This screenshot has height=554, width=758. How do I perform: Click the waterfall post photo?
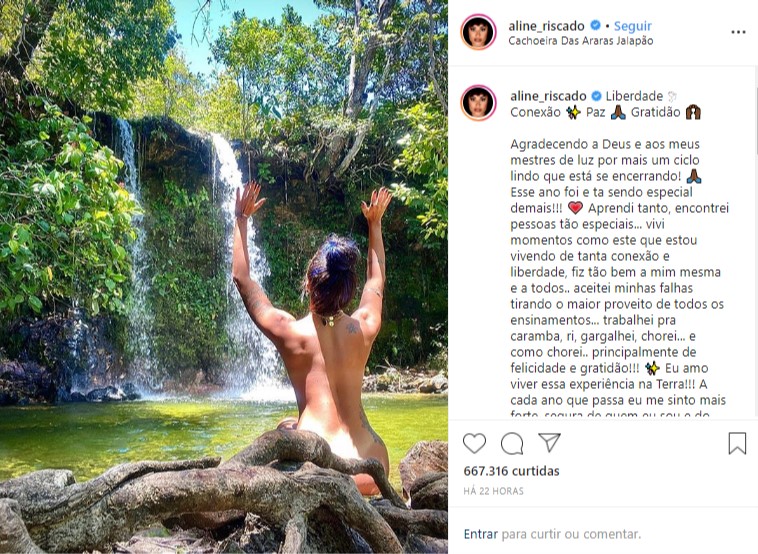[224, 277]
